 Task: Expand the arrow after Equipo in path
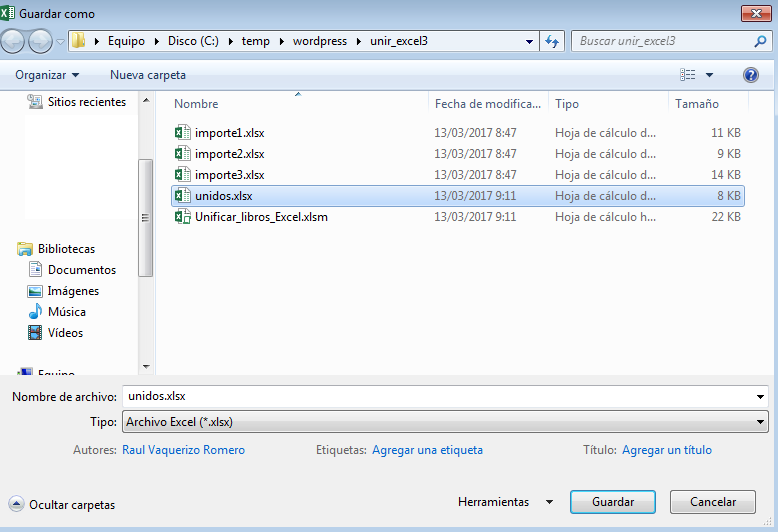coord(156,41)
